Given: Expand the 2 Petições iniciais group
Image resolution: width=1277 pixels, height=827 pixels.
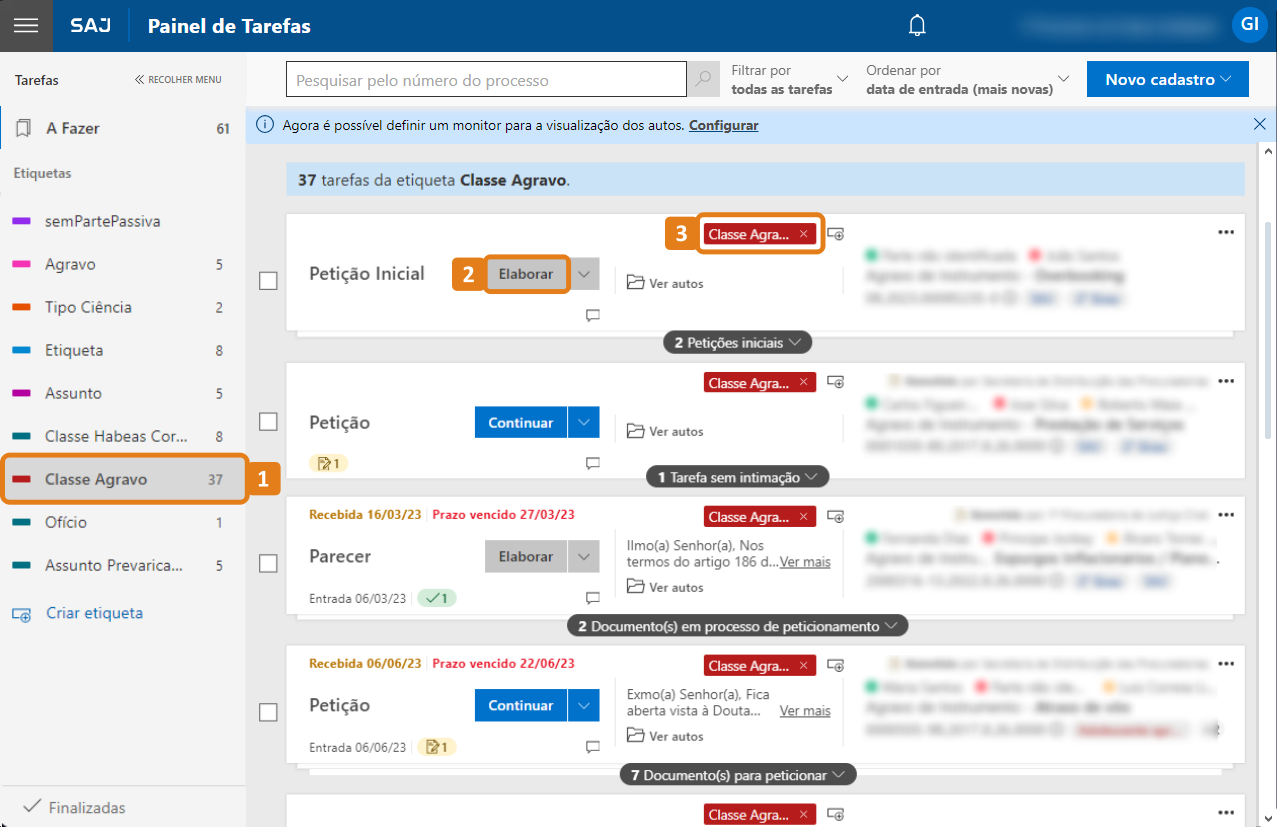Looking at the screenshot, I should [x=737, y=343].
